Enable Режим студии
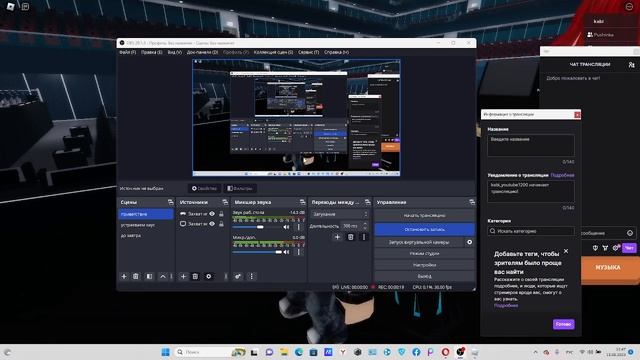Viewport: 640px width, 360px height. (x=424, y=253)
